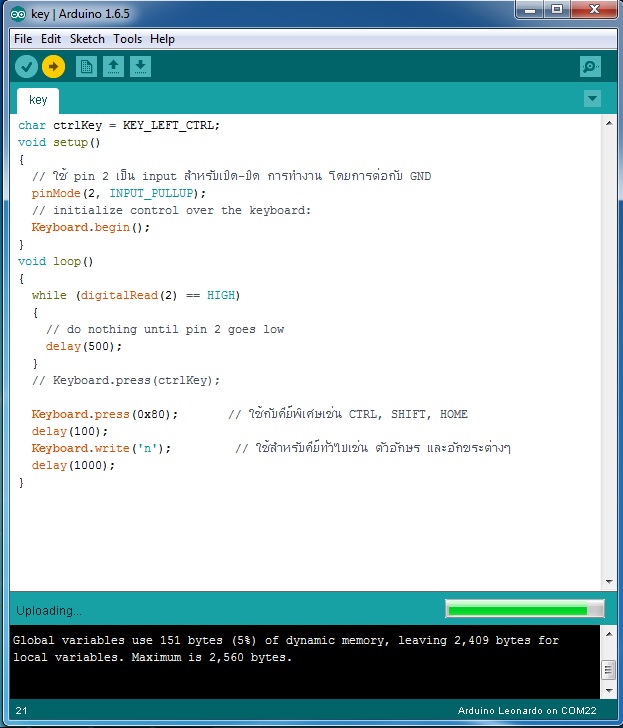Viewport: 623px width, 728px height.
Task: Click the 'Keyboard.write('n');' statement
Action: (x=101, y=448)
